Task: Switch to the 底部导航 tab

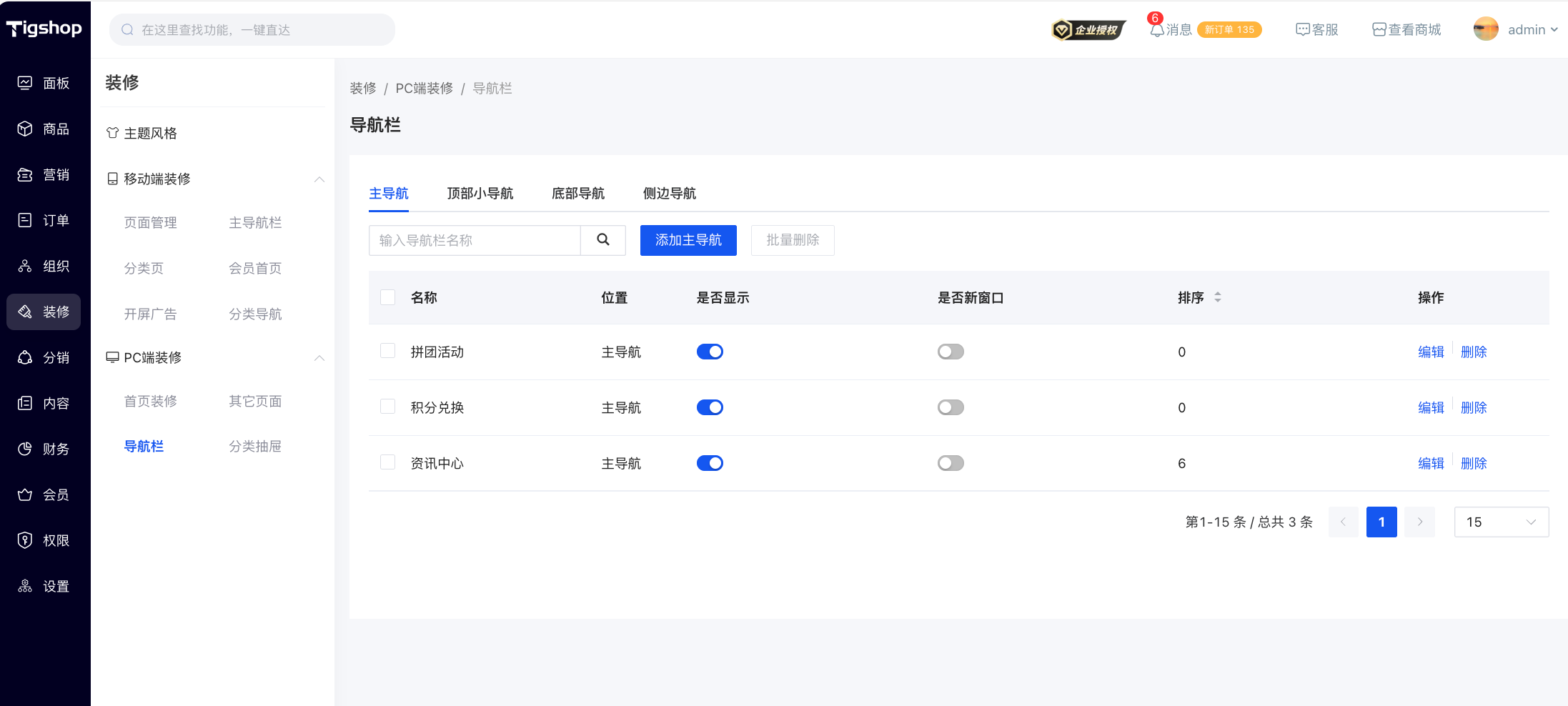Action: pos(577,194)
